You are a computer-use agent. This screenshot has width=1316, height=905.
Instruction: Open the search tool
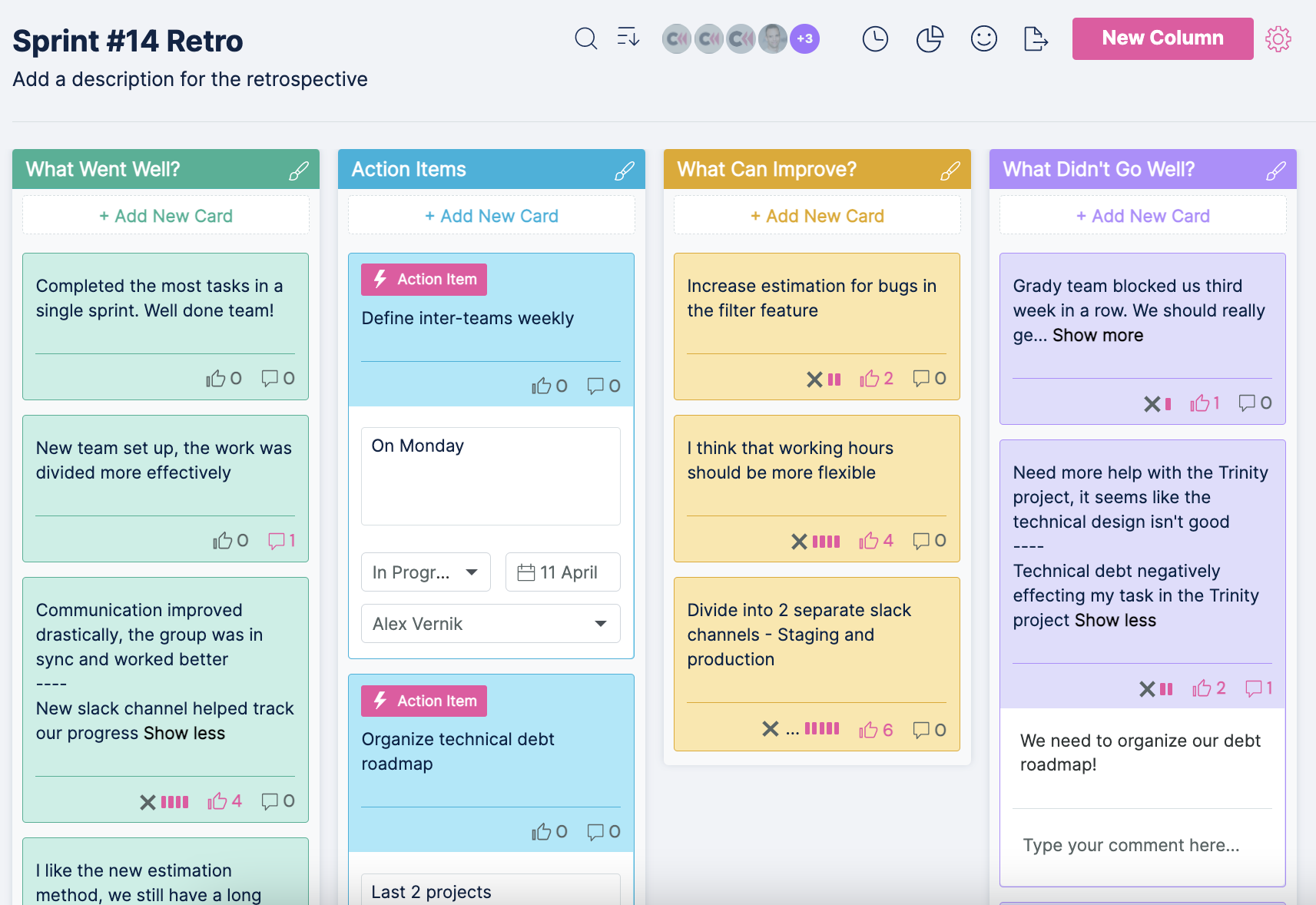coord(586,38)
